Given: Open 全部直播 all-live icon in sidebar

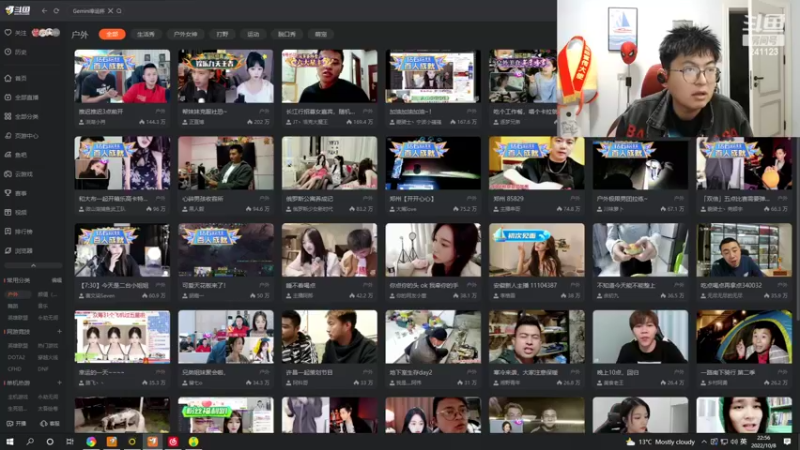Looking at the screenshot, I should (x=8, y=97).
